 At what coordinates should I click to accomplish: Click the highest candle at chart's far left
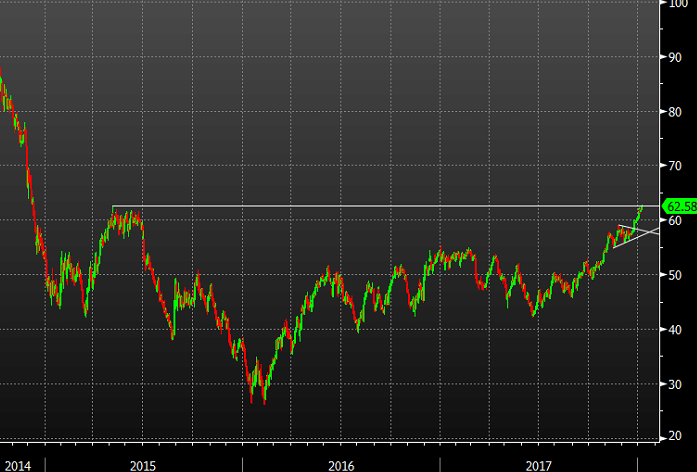tap(2, 74)
